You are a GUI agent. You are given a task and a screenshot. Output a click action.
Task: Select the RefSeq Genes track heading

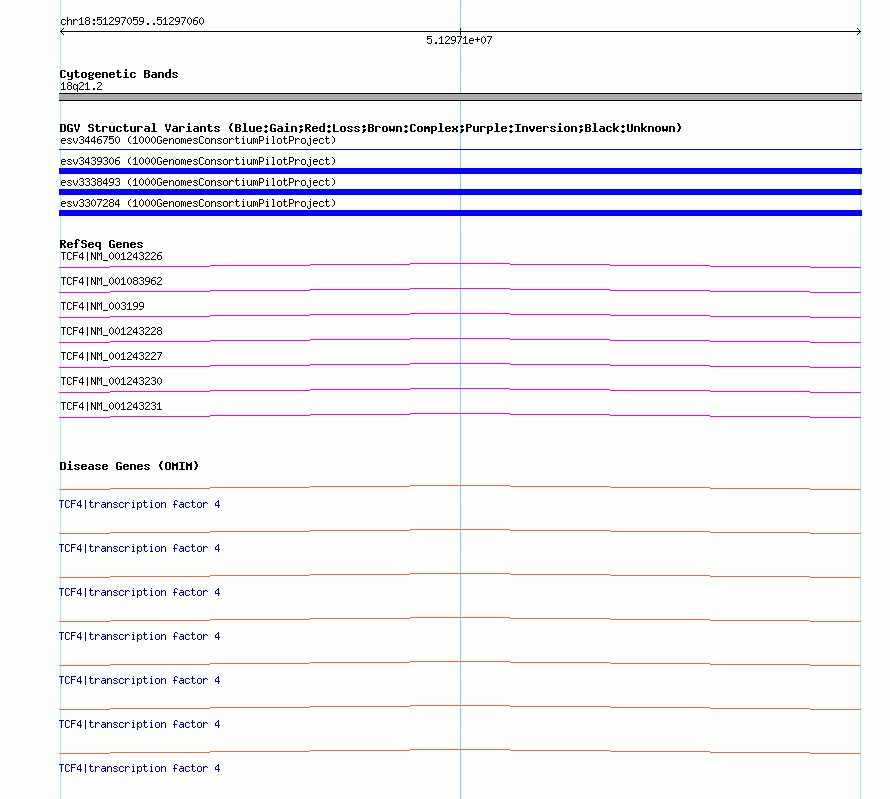(101, 244)
